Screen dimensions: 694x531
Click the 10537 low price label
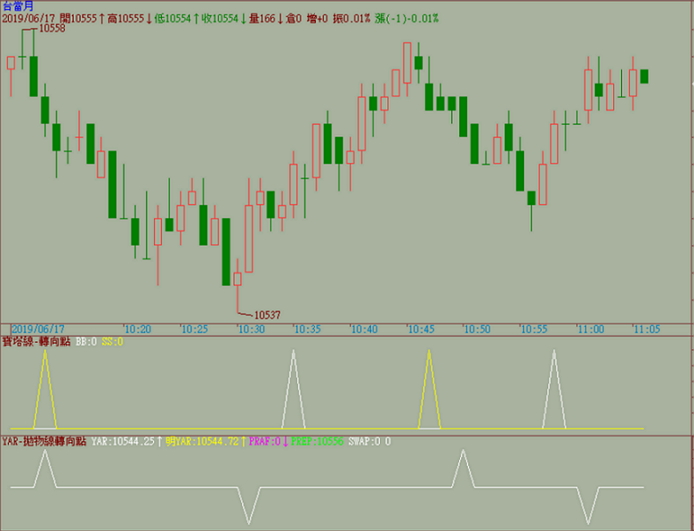pos(267,315)
